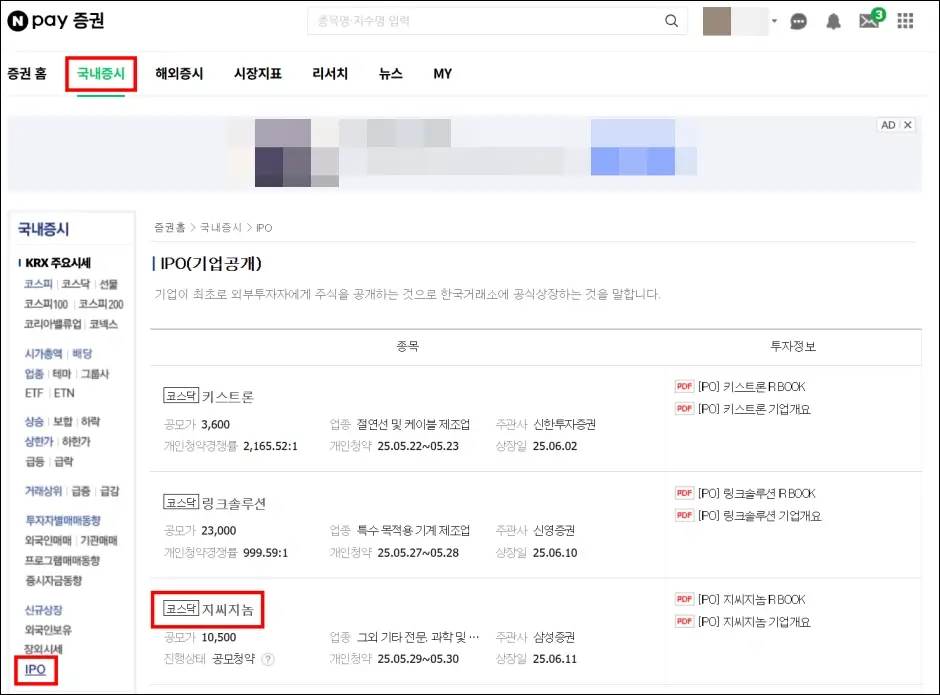Open [IPO] 키스트론 IR BOOK link
The height and width of the screenshot is (695, 940).
752,387
